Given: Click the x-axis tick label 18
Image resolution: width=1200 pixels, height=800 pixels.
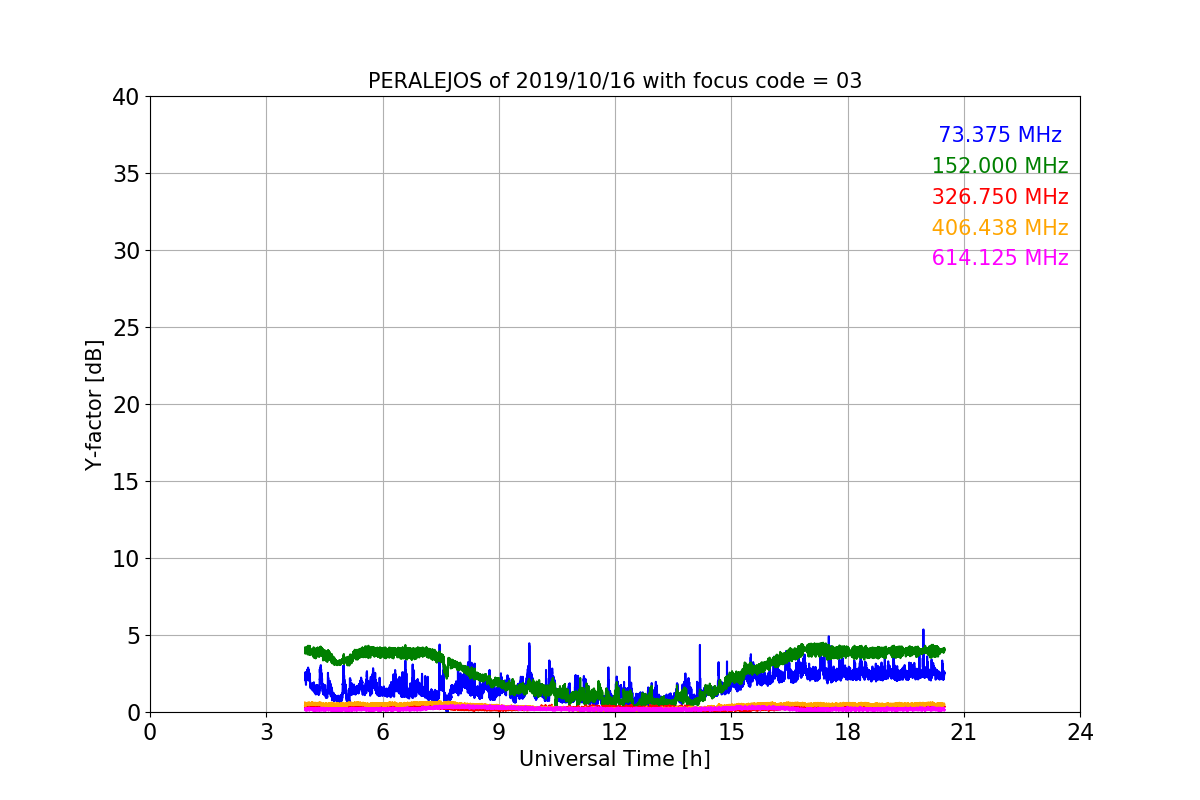Looking at the screenshot, I should point(848,732).
